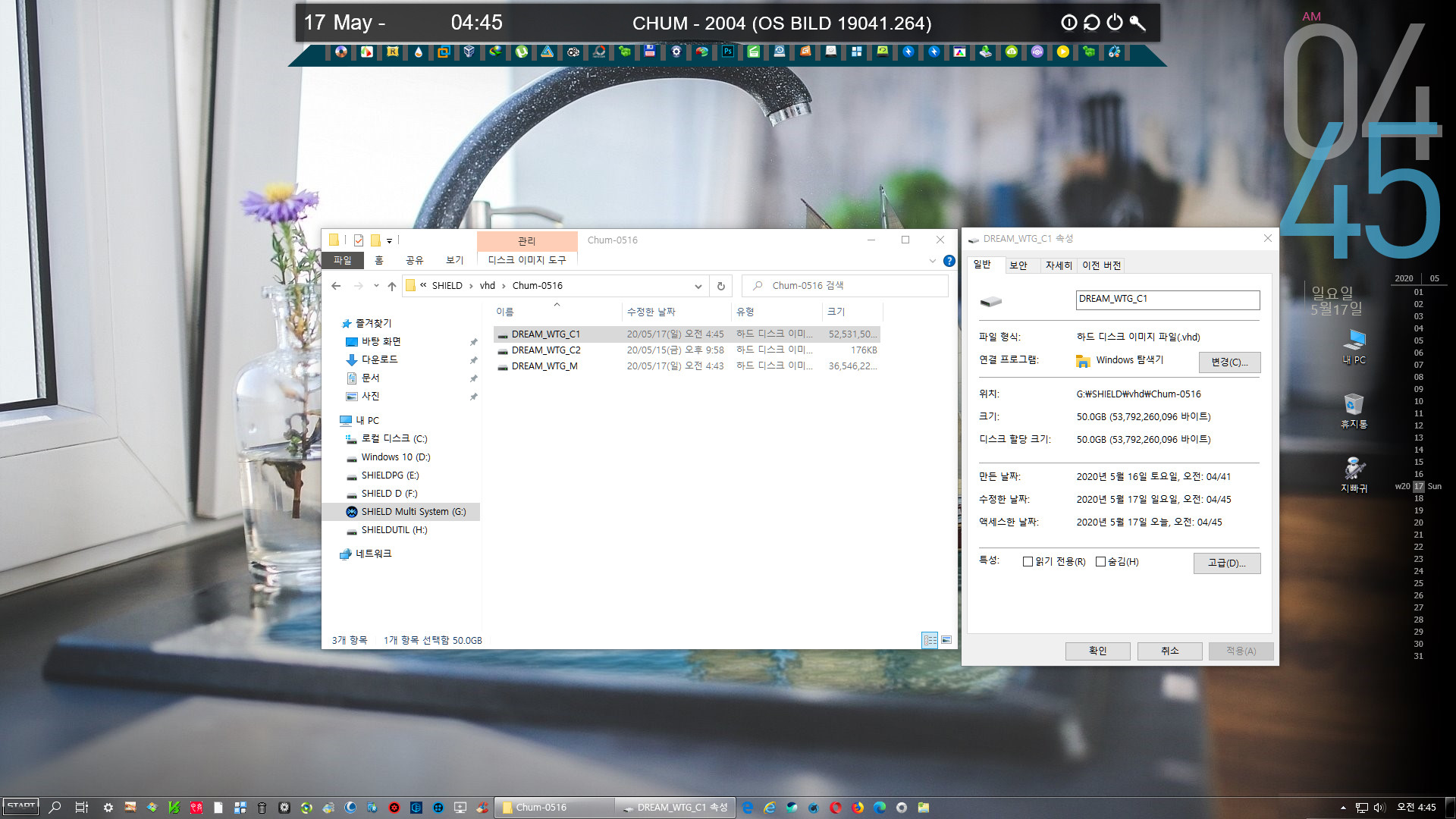
Task: Open the taskbar search magnifier
Action: [55, 808]
